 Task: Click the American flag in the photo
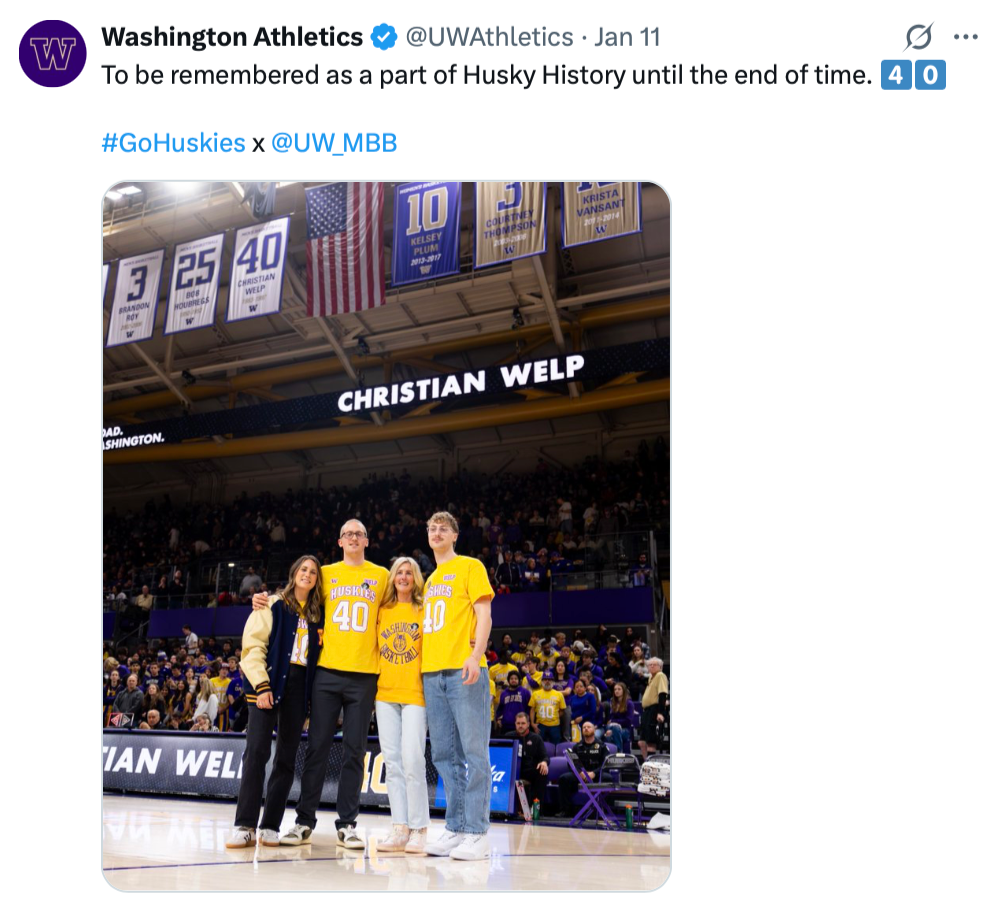pos(344,246)
